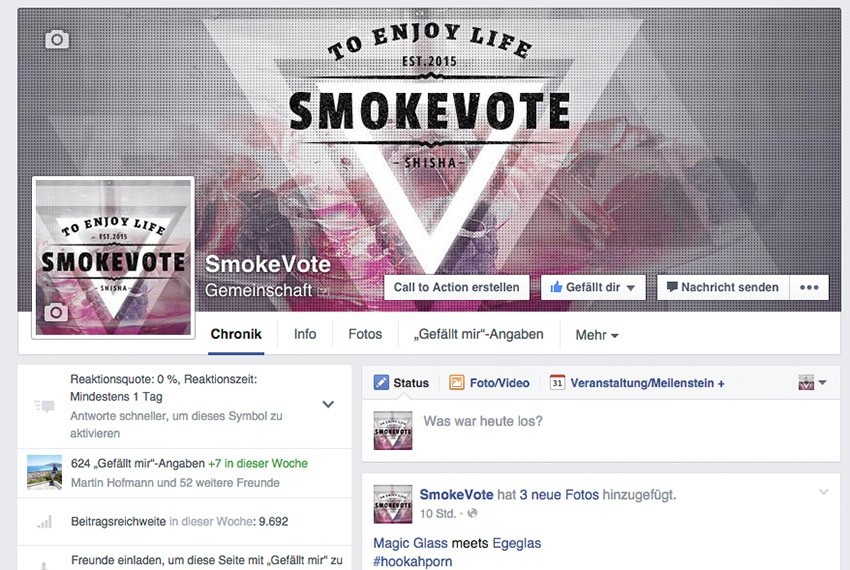This screenshot has height=570, width=850.
Task: Click the globe privacy icon on post
Action: point(472,513)
